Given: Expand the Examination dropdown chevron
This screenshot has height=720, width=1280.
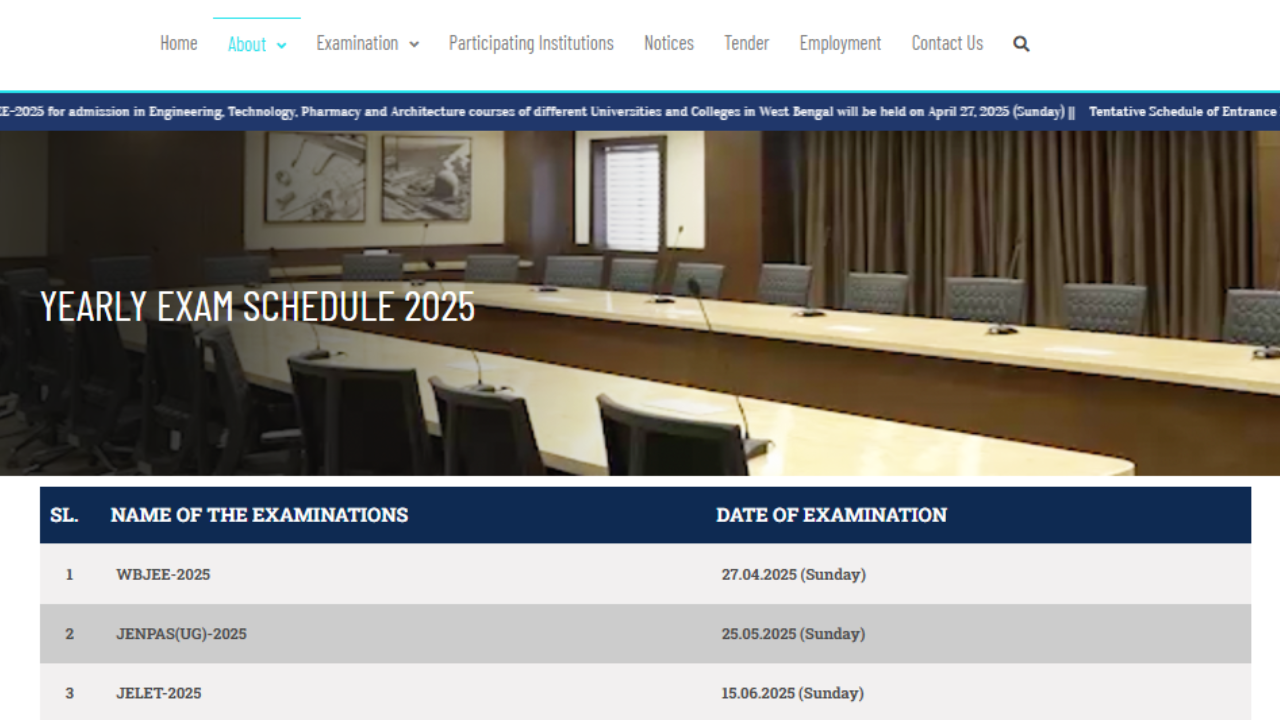Looking at the screenshot, I should (414, 44).
